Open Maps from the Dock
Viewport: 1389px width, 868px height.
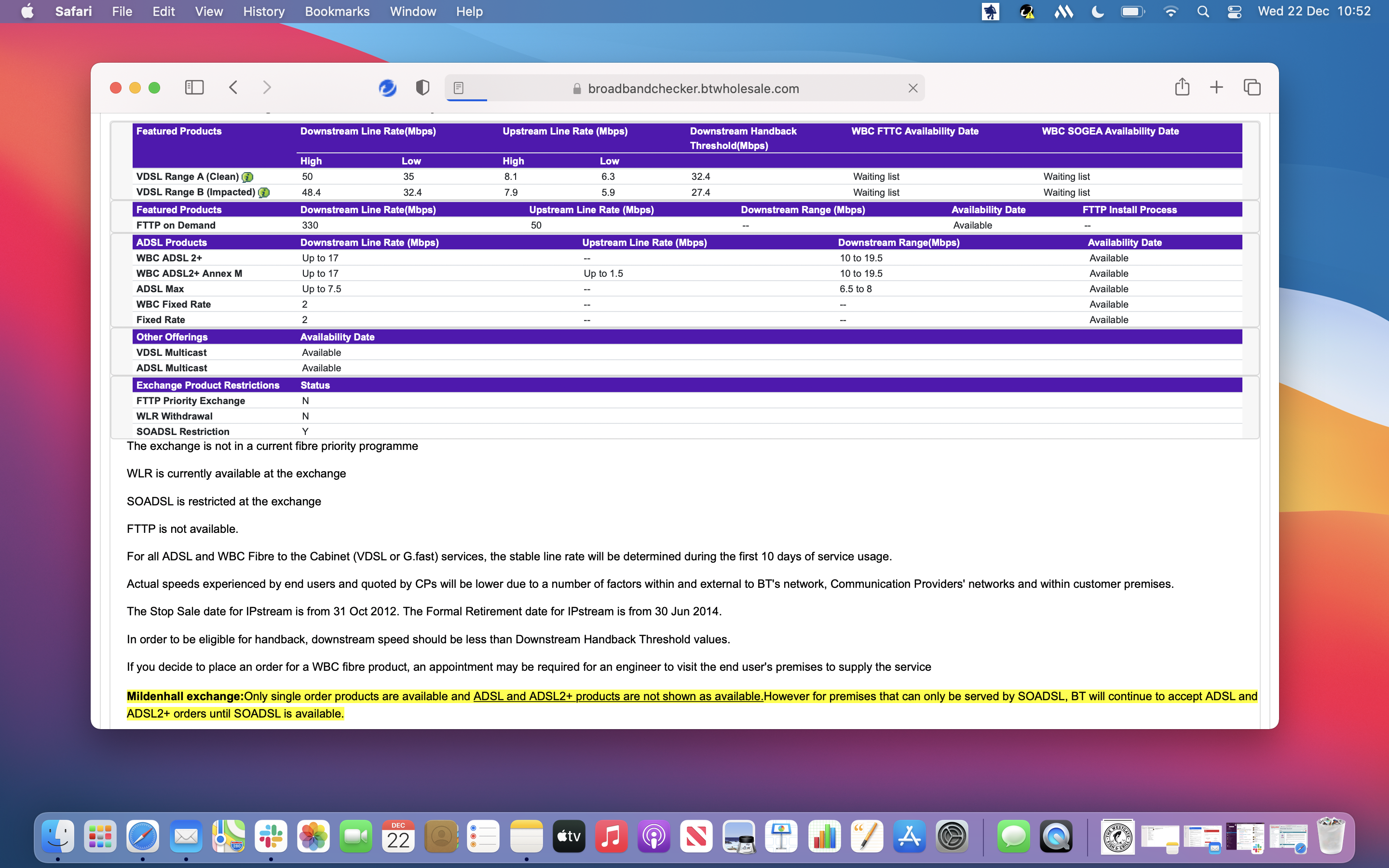(229, 836)
